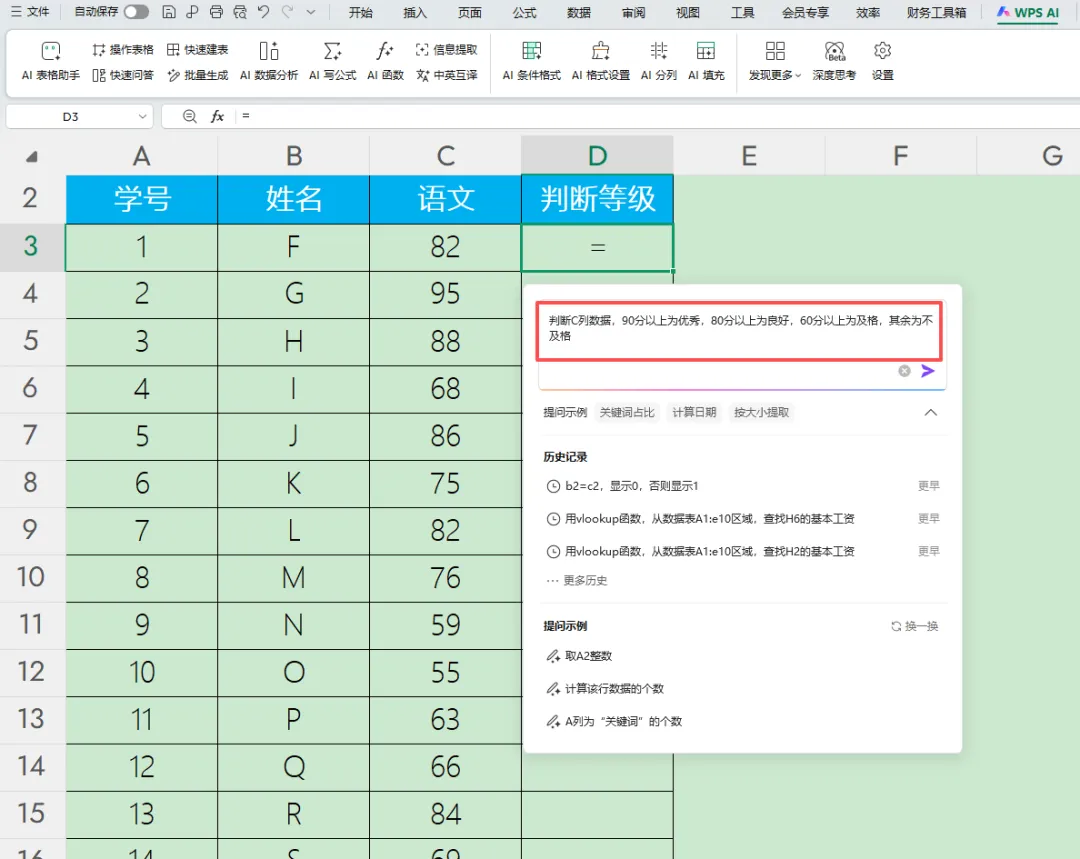Open the 会员专享 tab
The image size is (1080, 859).
pyautogui.click(x=805, y=12)
